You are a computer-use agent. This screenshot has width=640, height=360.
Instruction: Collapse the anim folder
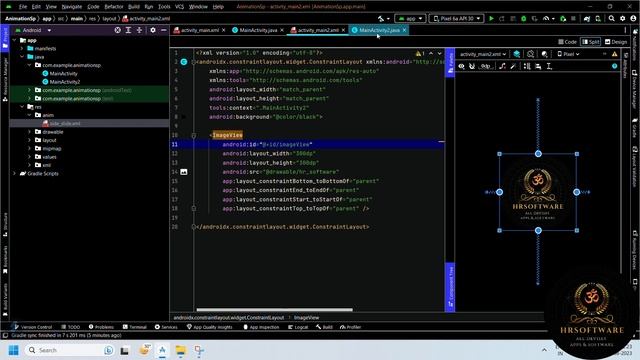(x=29, y=115)
